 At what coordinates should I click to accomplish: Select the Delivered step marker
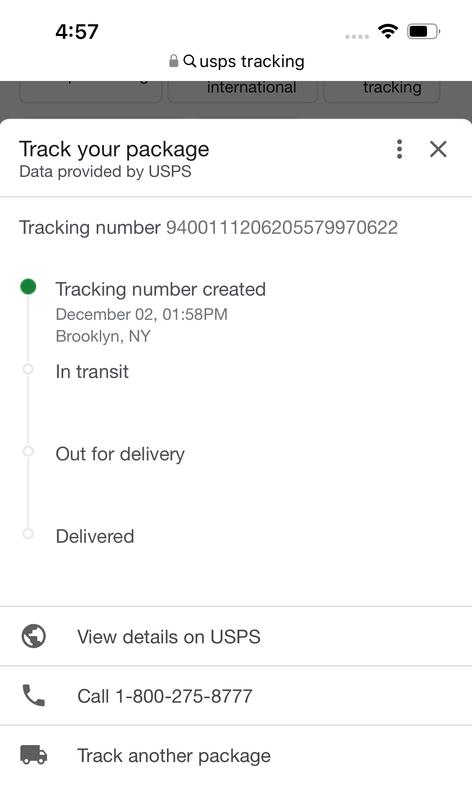(x=28, y=534)
